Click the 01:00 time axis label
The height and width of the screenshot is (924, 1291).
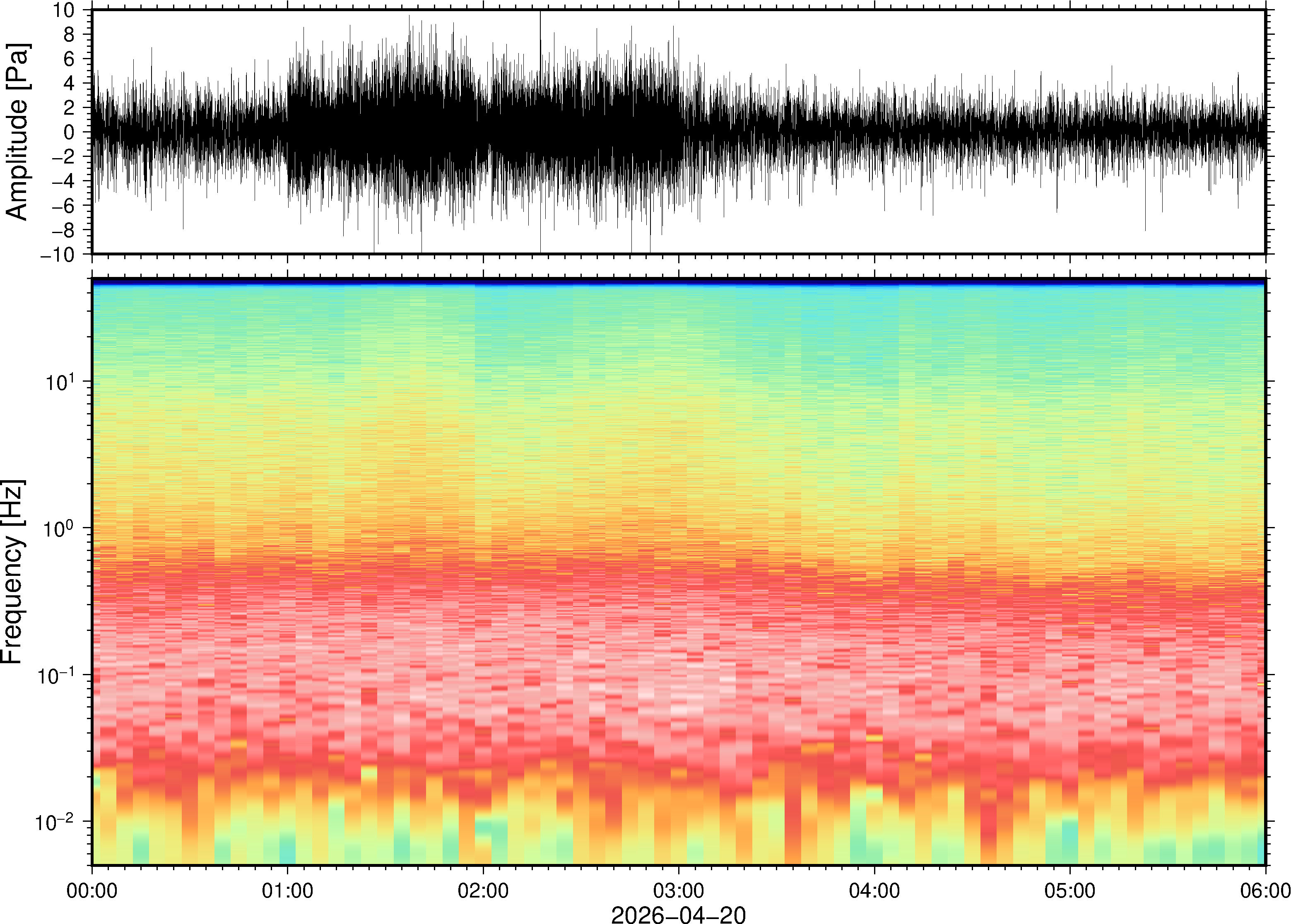pos(287,890)
